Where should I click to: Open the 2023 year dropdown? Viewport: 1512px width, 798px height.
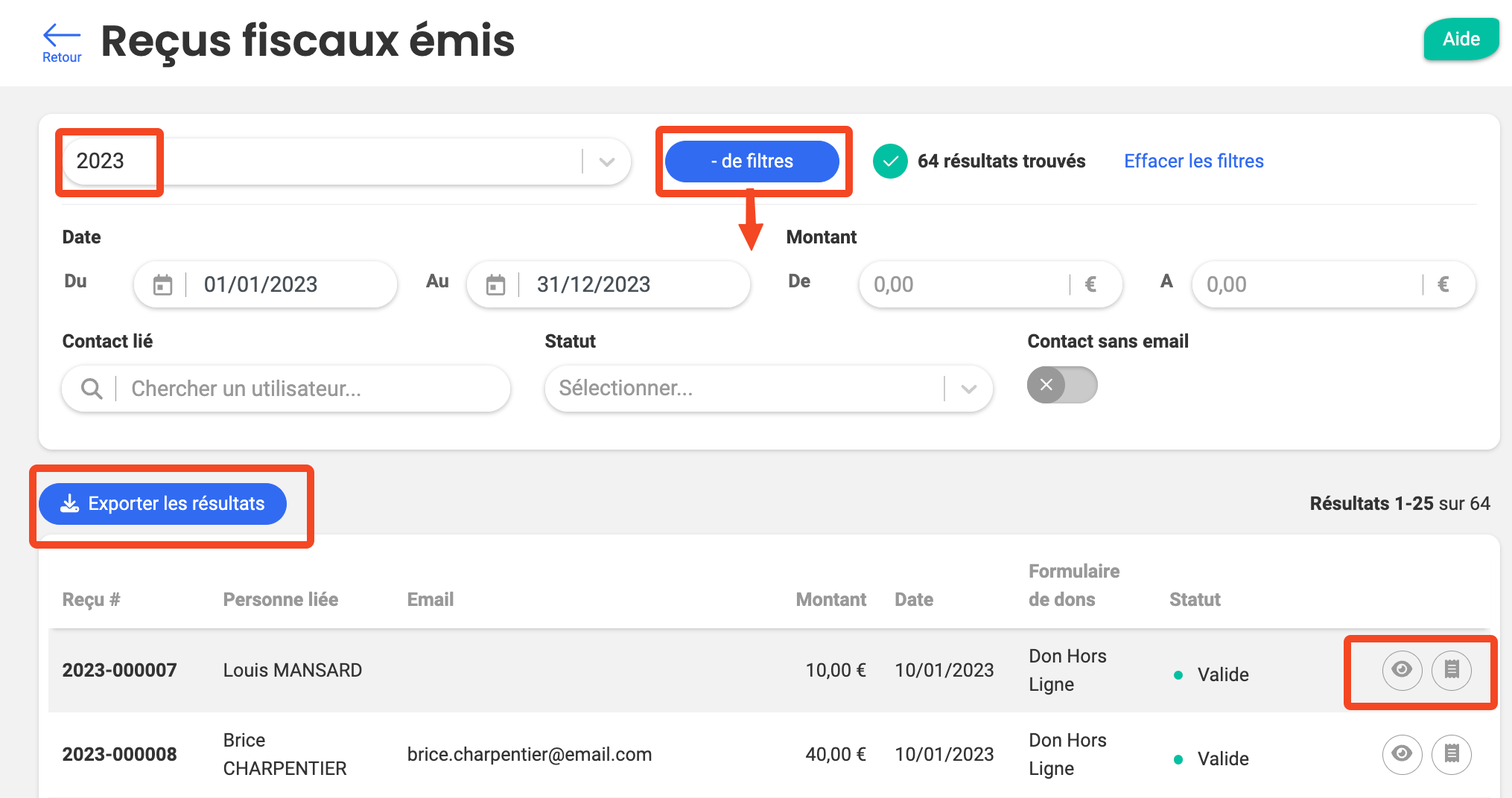346,161
